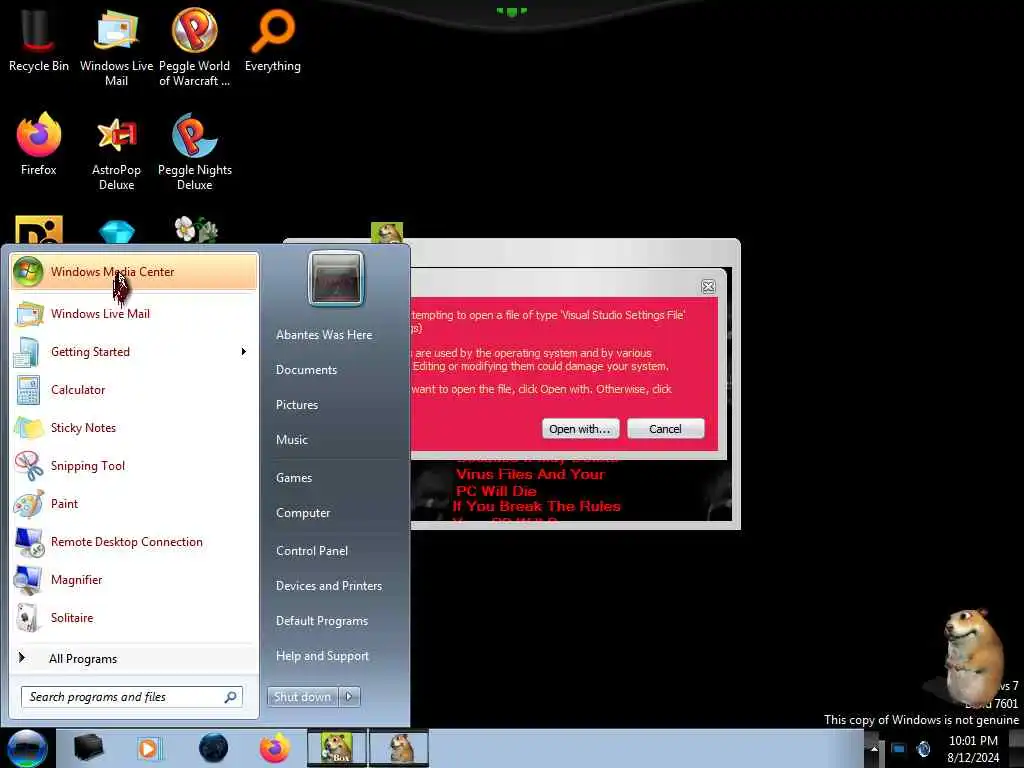Close the red file warning dialog
The width and height of the screenshot is (1024, 768).
708,286
